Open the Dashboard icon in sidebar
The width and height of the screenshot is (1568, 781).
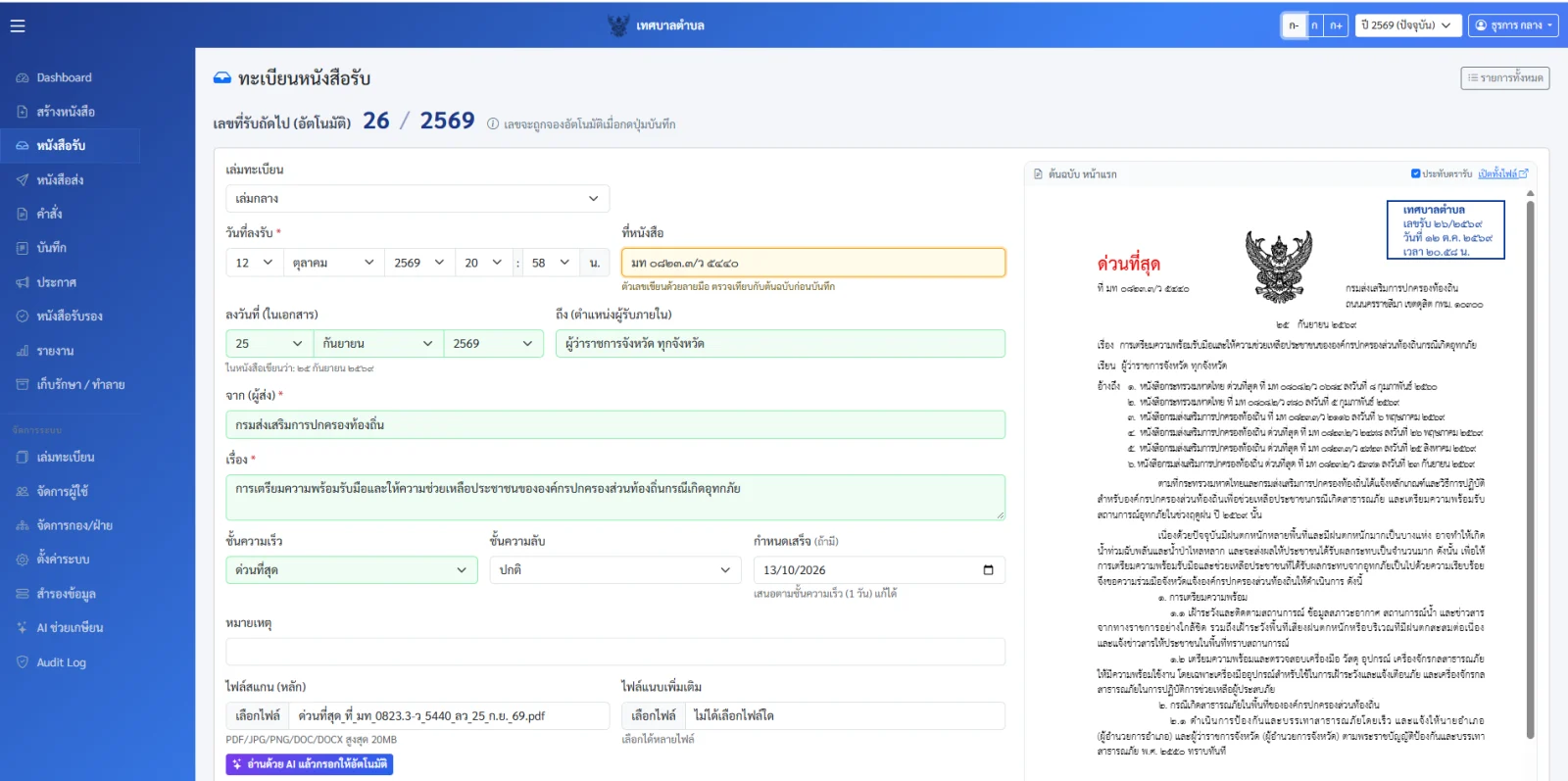coord(23,77)
